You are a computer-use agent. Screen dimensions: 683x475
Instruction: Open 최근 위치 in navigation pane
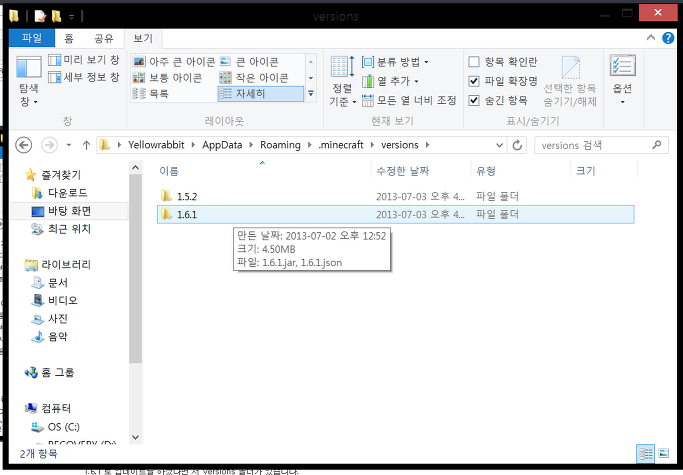pyautogui.click(x=61, y=229)
